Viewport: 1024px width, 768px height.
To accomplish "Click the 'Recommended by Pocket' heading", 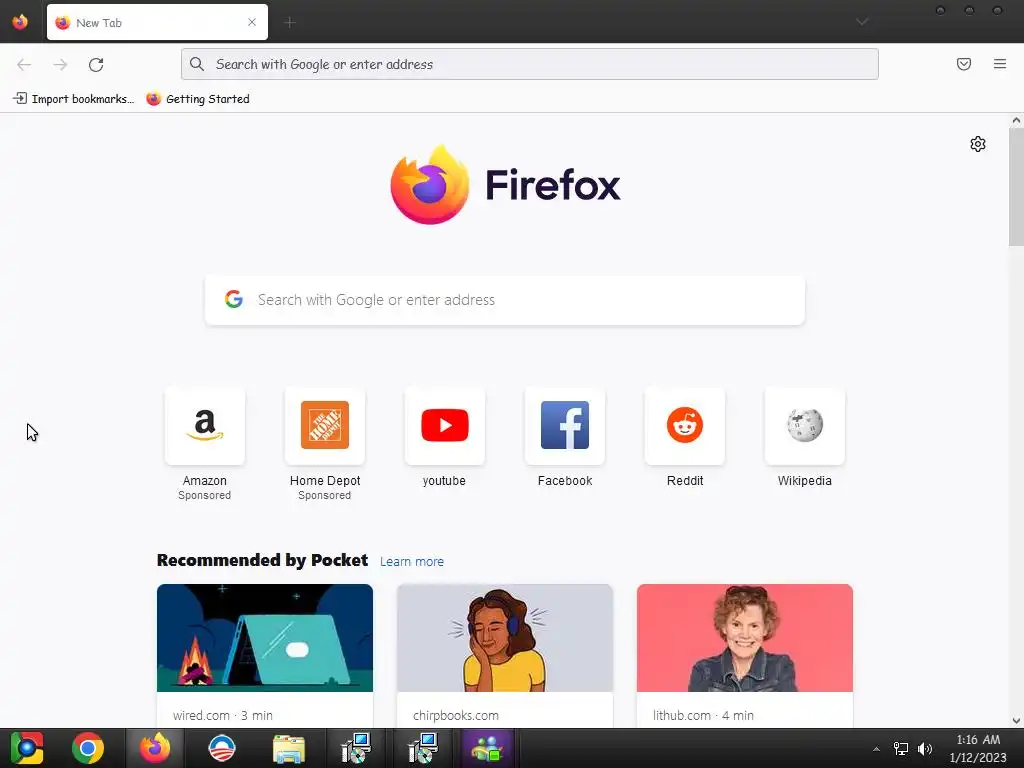I will pyautogui.click(x=263, y=560).
